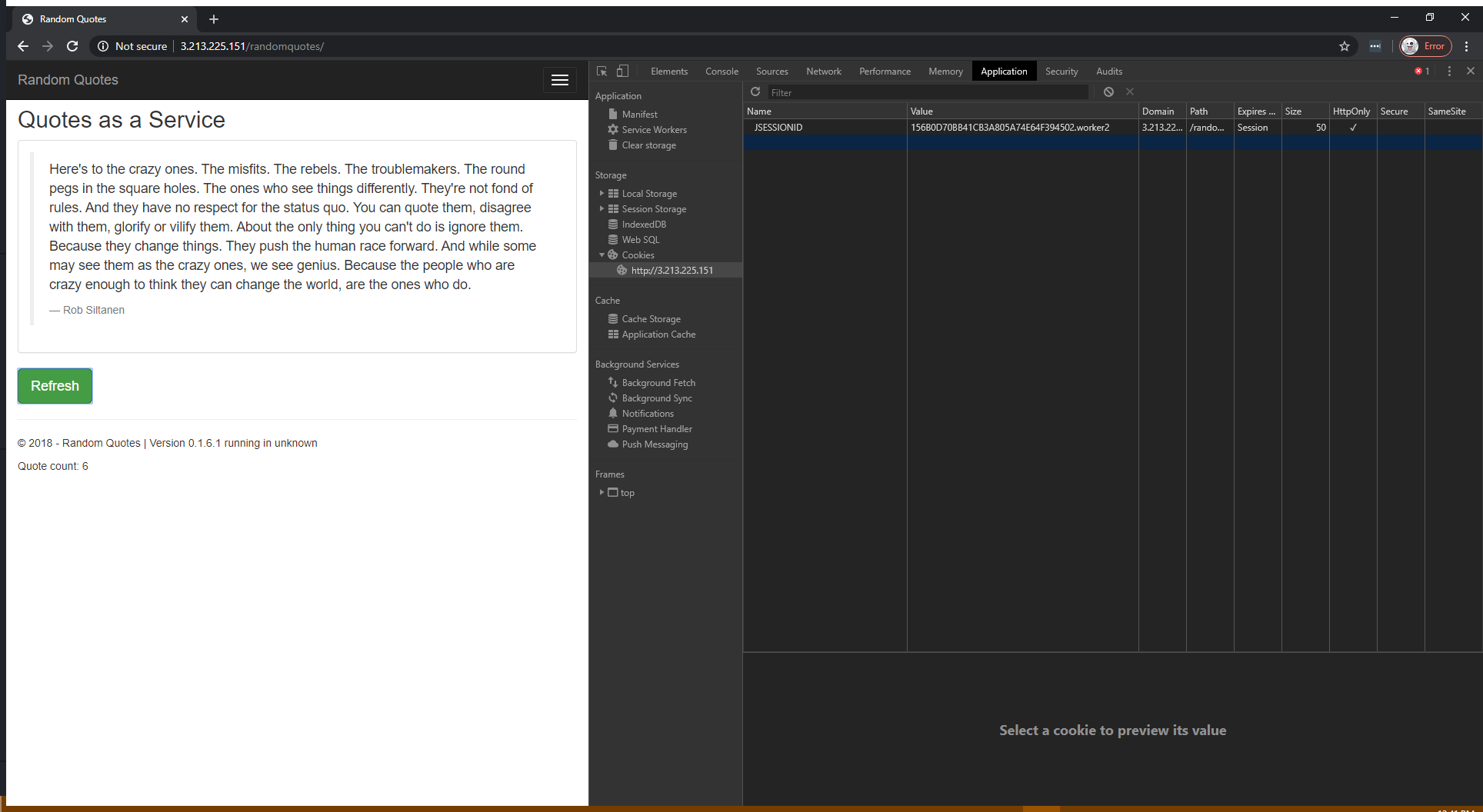Image resolution: width=1483 pixels, height=812 pixels.
Task: Toggle the Random Quotes hamburger navigation menu
Action: pyautogui.click(x=559, y=80)
